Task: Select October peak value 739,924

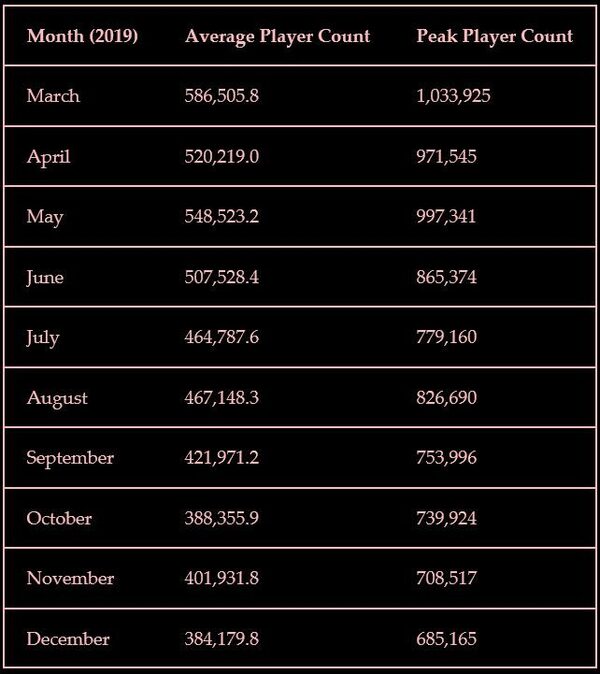Action: pyautogui.click(x=446, y=518)
